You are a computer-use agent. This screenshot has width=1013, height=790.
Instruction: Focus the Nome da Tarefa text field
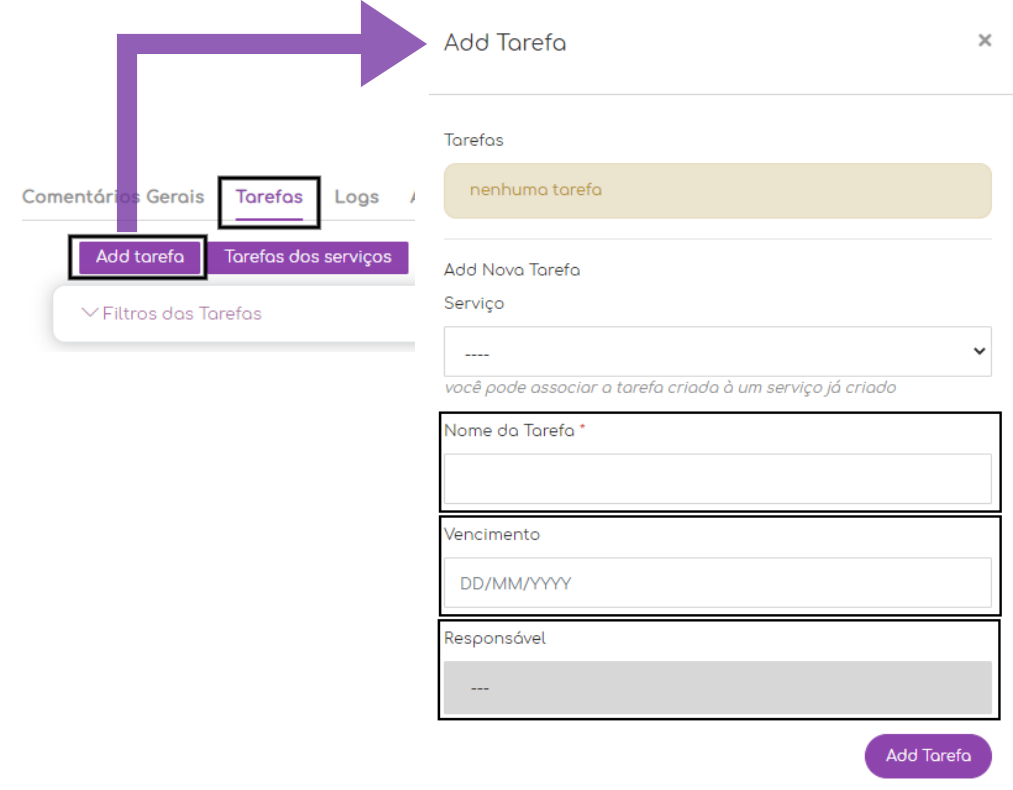tap(717, 479)
